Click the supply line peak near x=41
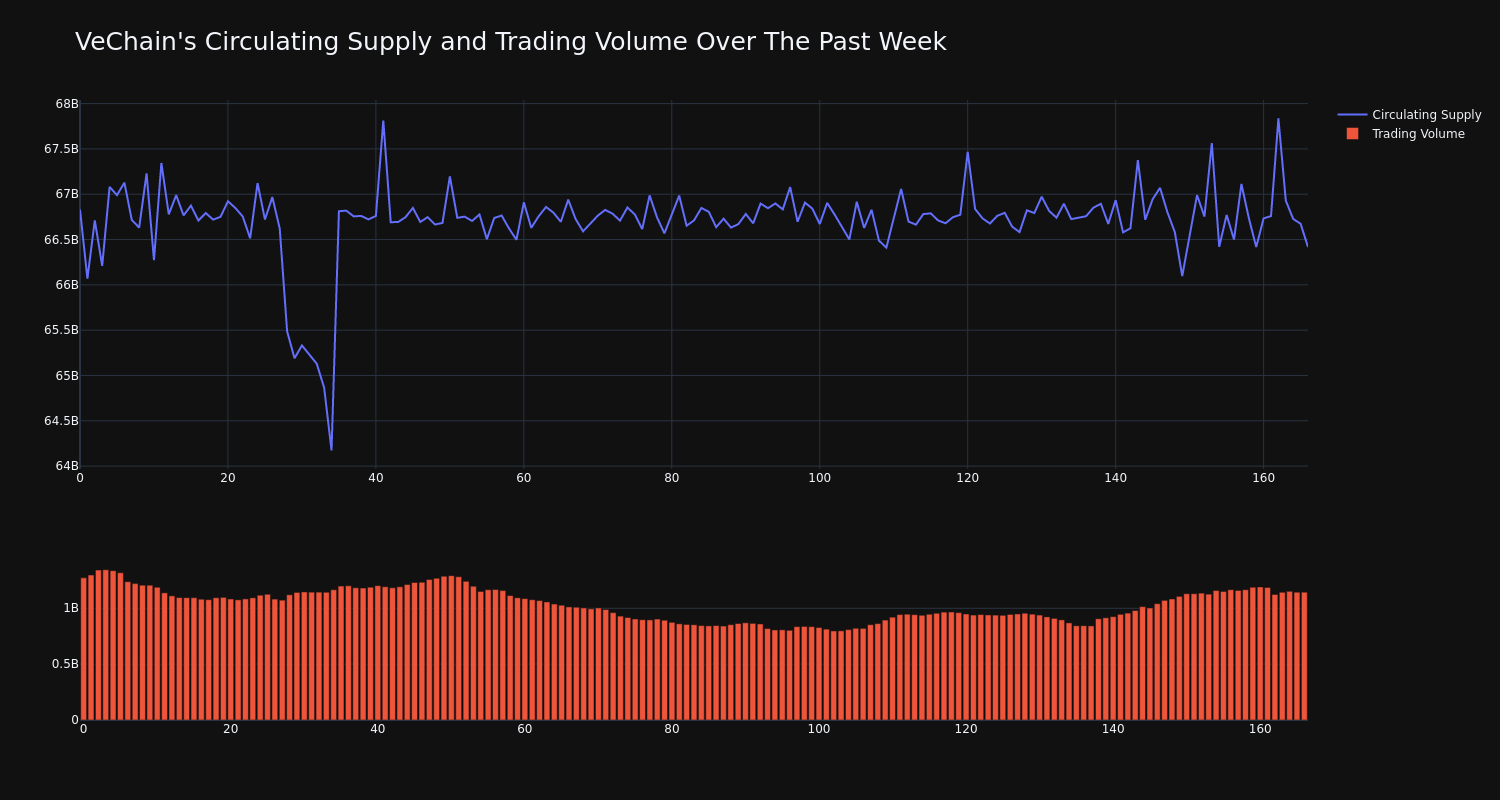Viewport: 1500px width, 800px height. point(383,121)
